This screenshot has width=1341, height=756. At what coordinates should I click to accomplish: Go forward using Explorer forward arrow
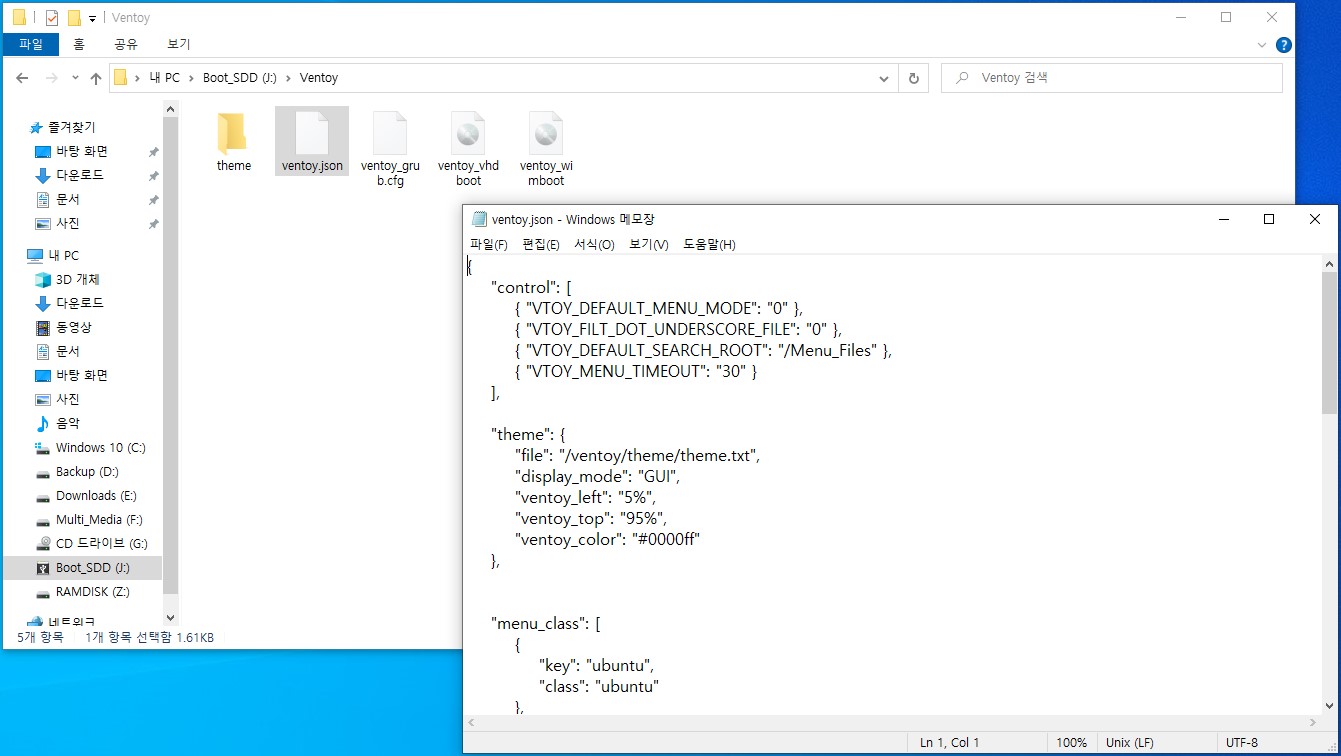tap(52, 78)
